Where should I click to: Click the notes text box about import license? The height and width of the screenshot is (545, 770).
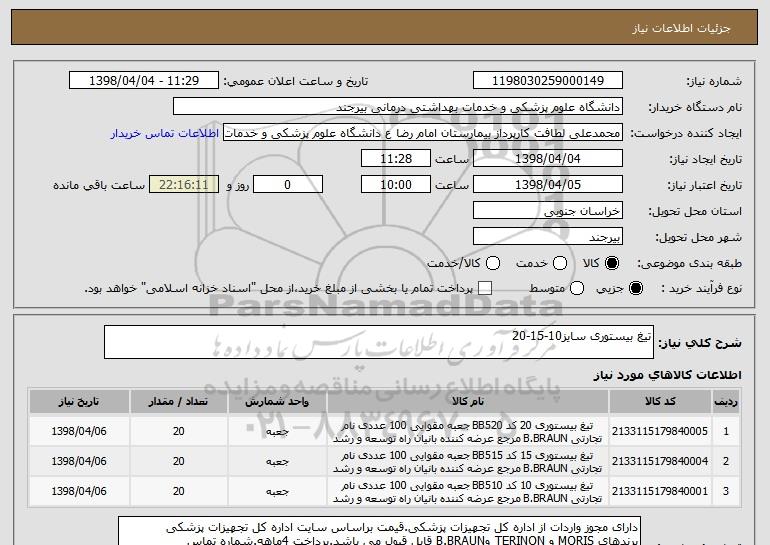coord(379,531)
